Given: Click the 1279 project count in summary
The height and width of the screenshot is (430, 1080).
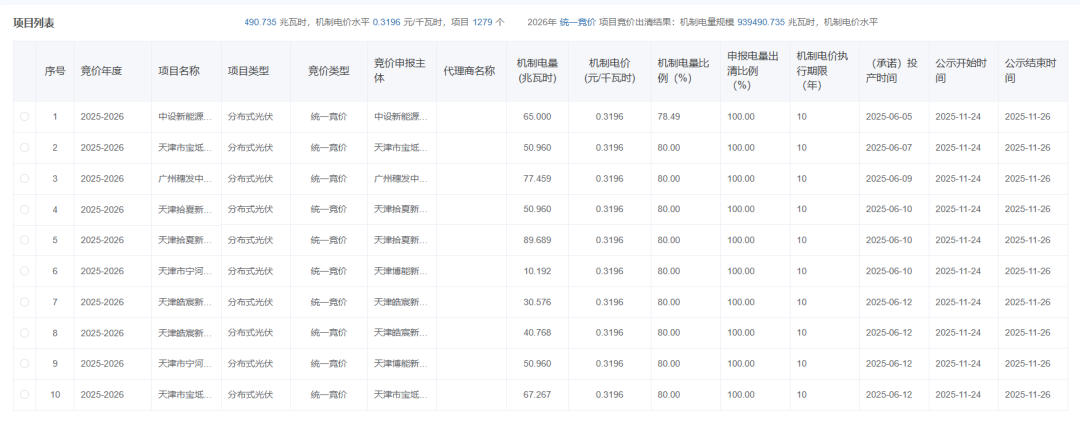Looking at the screenshot, I should click(x=484, y=21).
